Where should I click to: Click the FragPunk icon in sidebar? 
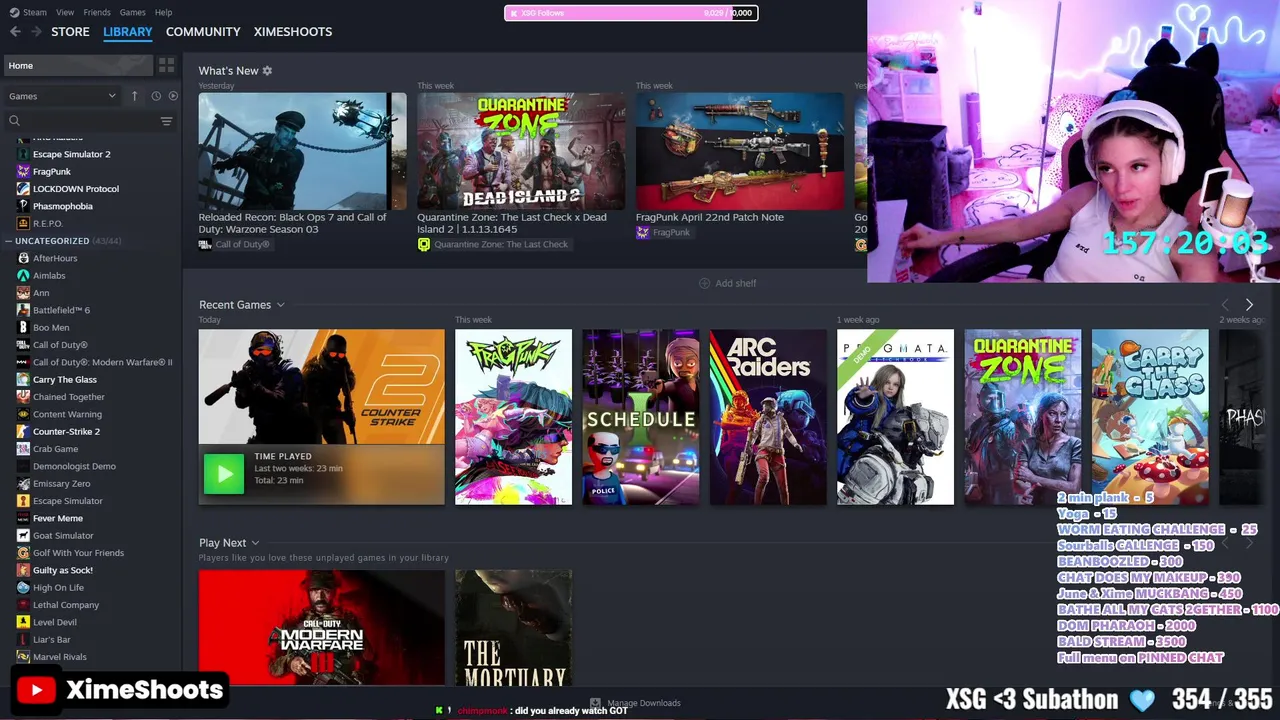click(23, 171)
